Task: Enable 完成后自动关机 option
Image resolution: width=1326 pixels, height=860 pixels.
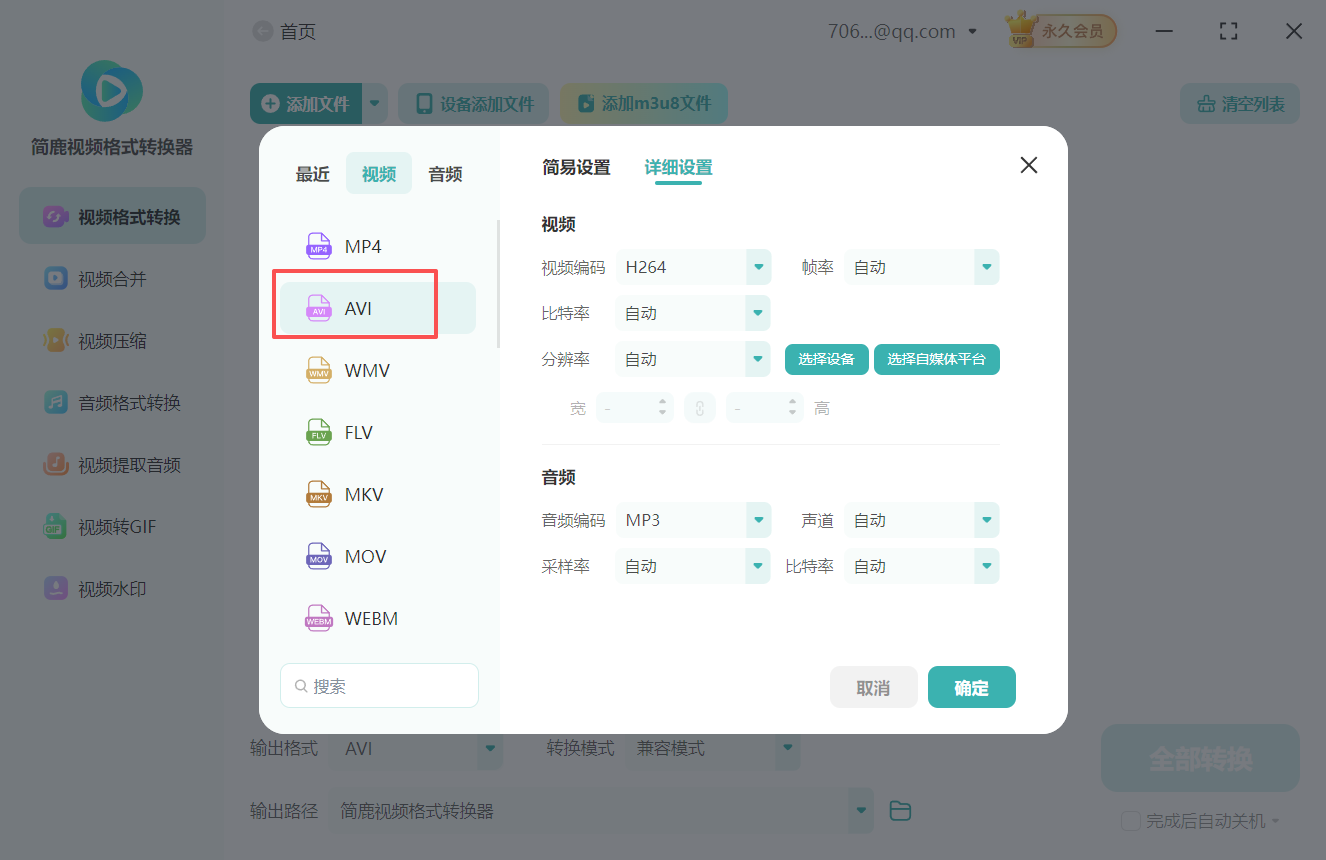Action: pyautogui.click(x=1130, y=820)
